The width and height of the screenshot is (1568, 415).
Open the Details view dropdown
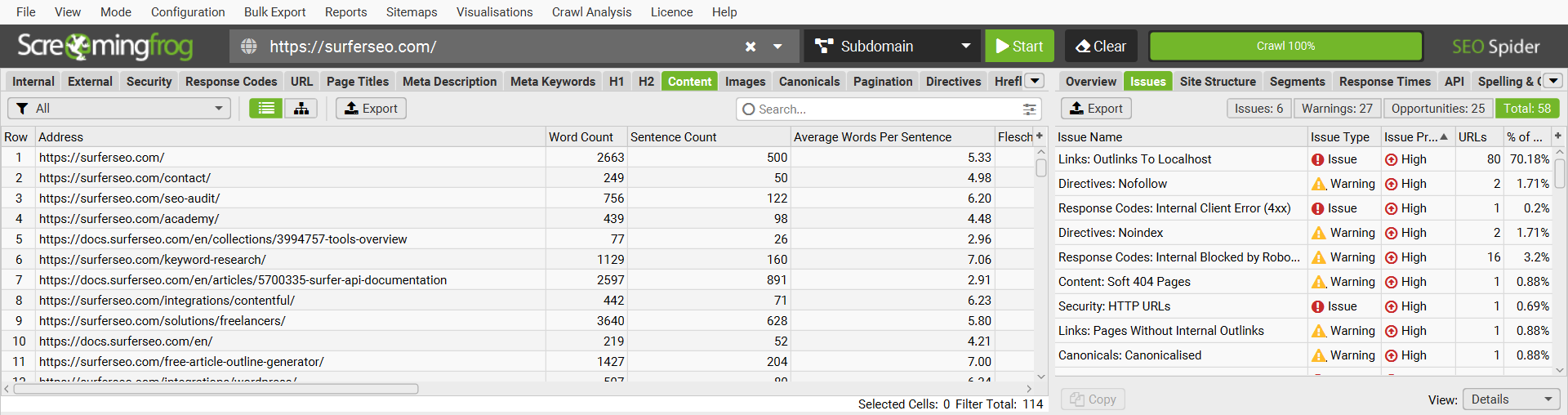click(x=1510, y=399)
